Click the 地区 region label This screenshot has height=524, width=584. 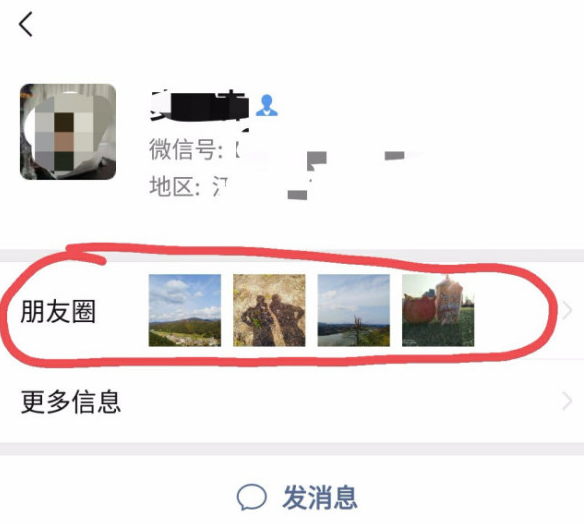pos(175,186)
